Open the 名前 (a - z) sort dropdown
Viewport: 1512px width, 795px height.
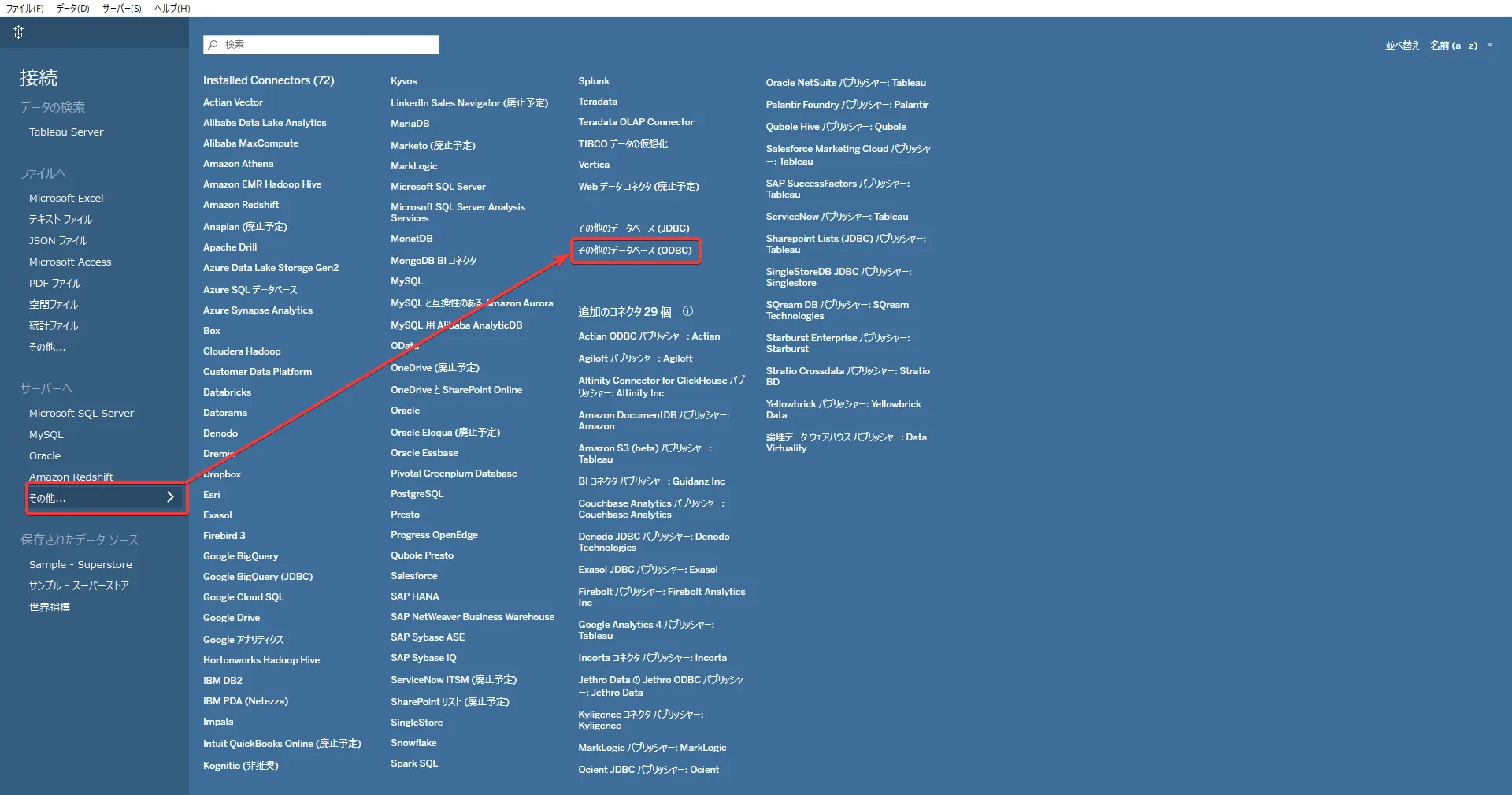point(1454,46)
